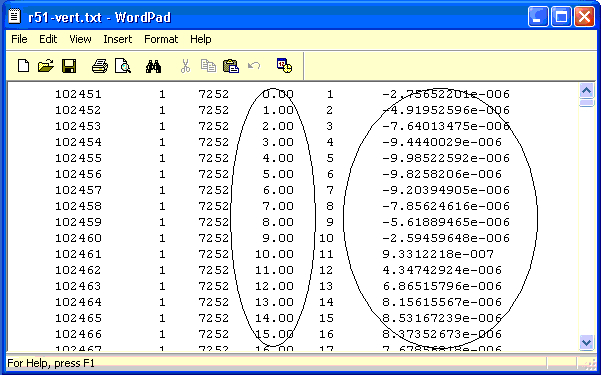Click the New document icon
This screenshot has width=602, height=375.
23,66
